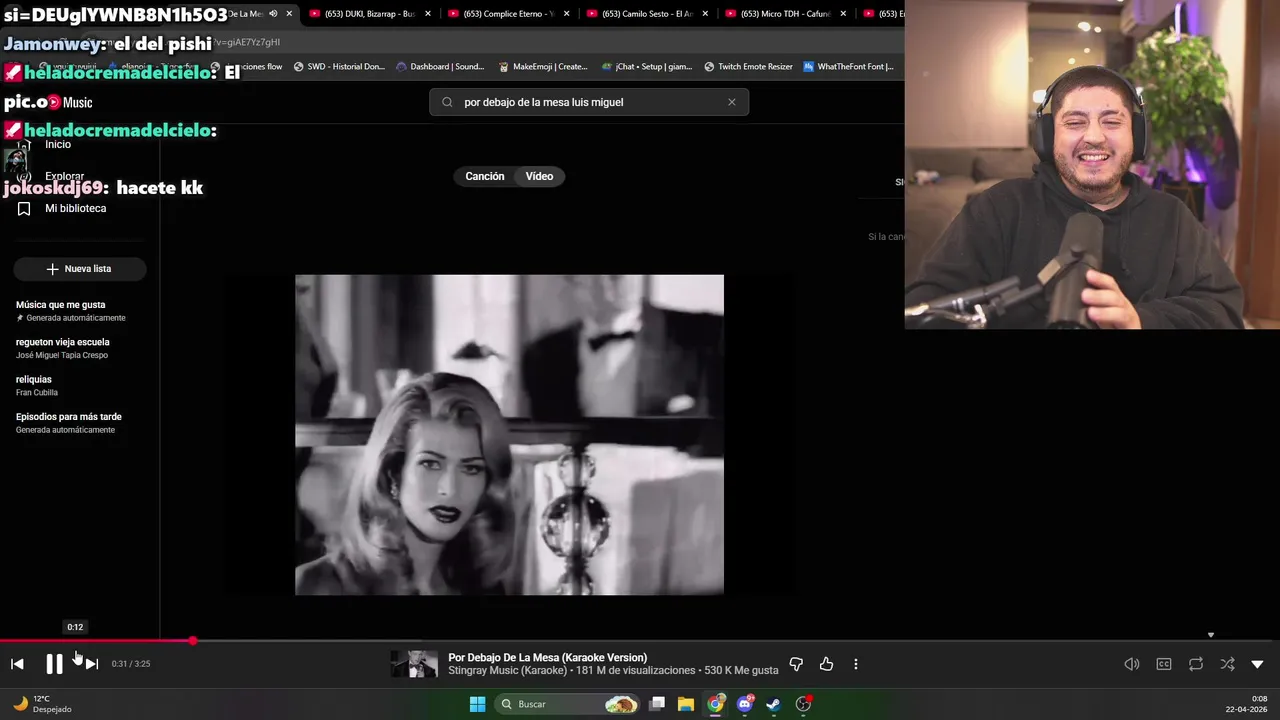The height and width of the screenshot is (720, 1280).
Task: Open the 'MakeEmoji | Create...' bookmark
Action: (543, 67)
